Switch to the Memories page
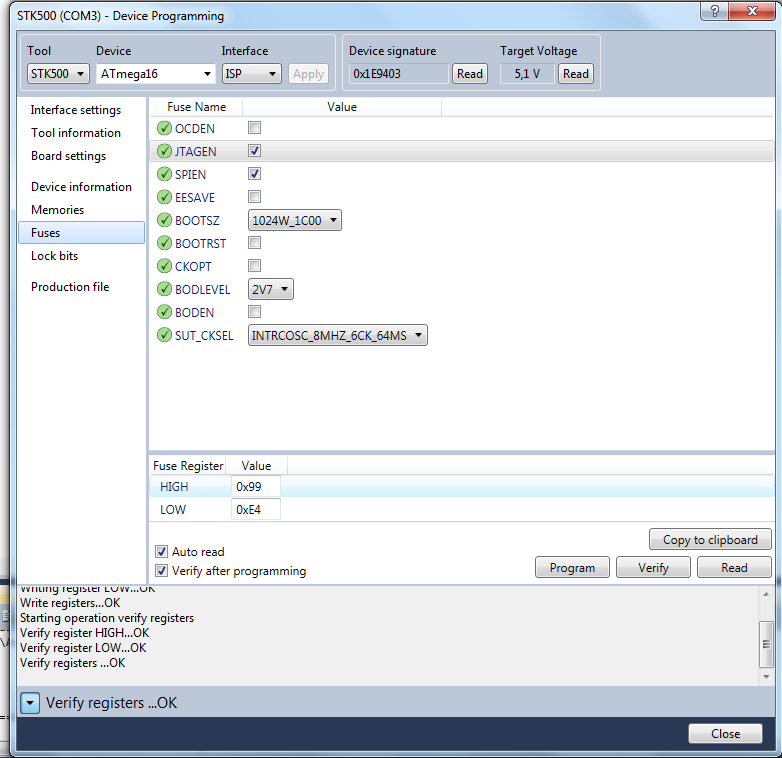The height and width of the screenshot is (758, 782). pos(57,210)
